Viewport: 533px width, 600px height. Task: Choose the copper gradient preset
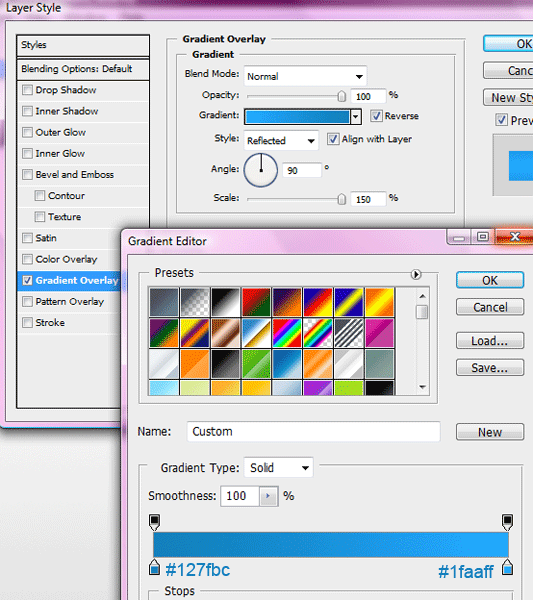tap(225, 333)
